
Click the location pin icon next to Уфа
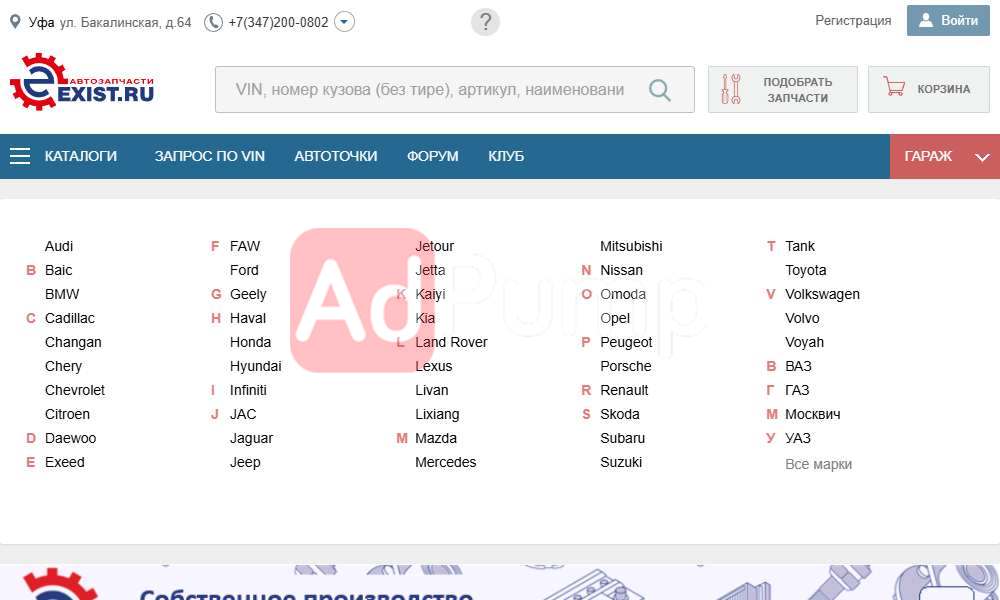pos(15,22)
